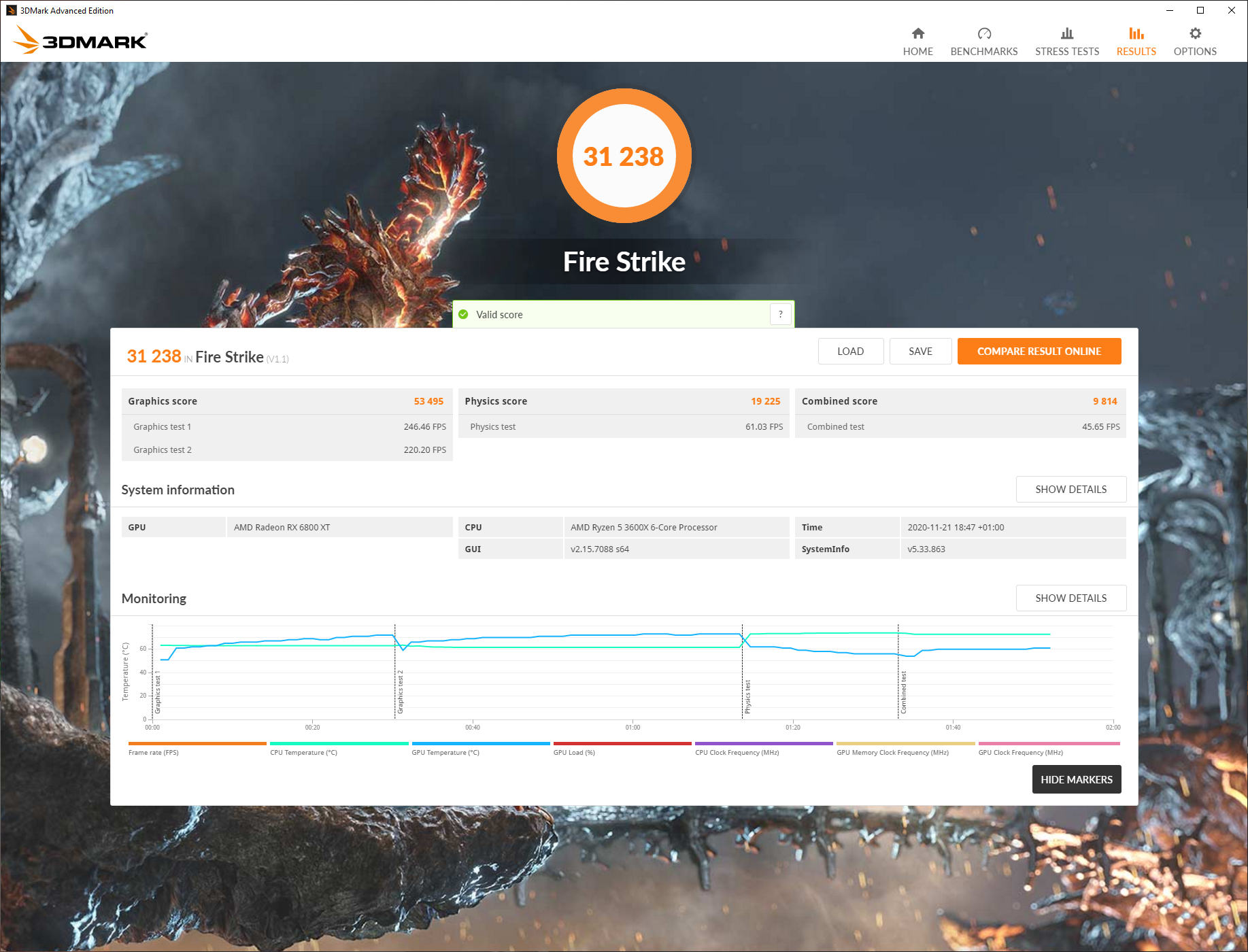Click Graphics test 1 value 246.46 FPS

tap(425, 427)
